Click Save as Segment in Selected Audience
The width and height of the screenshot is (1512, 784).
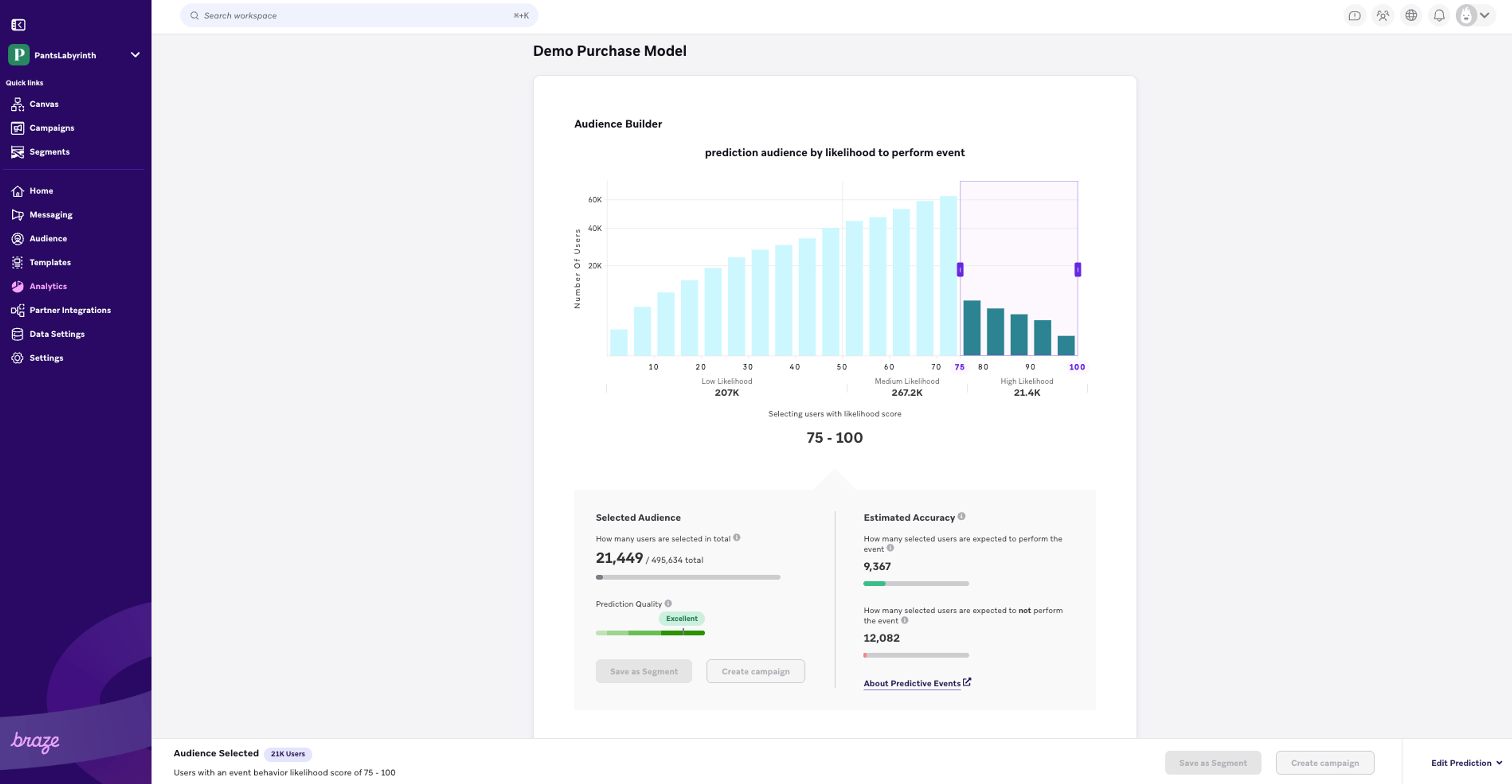click(643, 671)
